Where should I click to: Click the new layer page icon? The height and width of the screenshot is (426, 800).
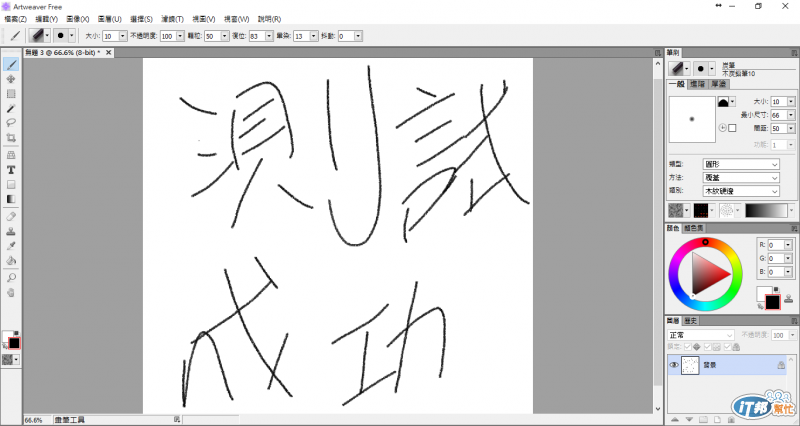717,419
